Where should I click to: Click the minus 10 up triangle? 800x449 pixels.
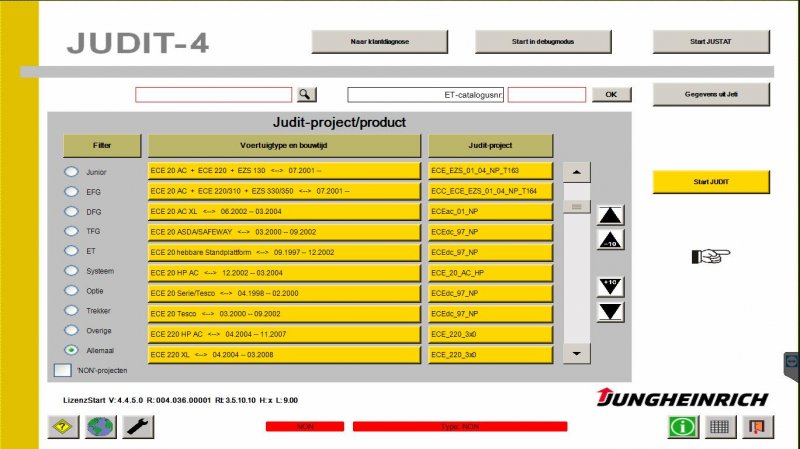[x=610, y=240]
